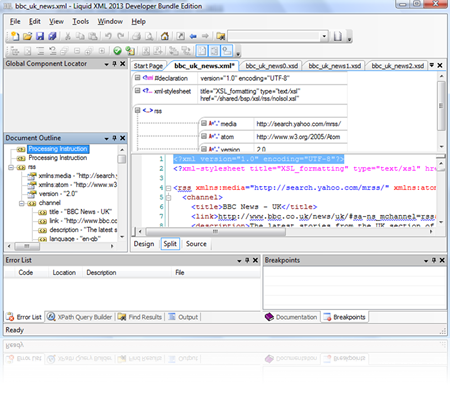Open Print Preview from the toolbar
Viewport: 450px width, 419px height.
click(149, 36)
